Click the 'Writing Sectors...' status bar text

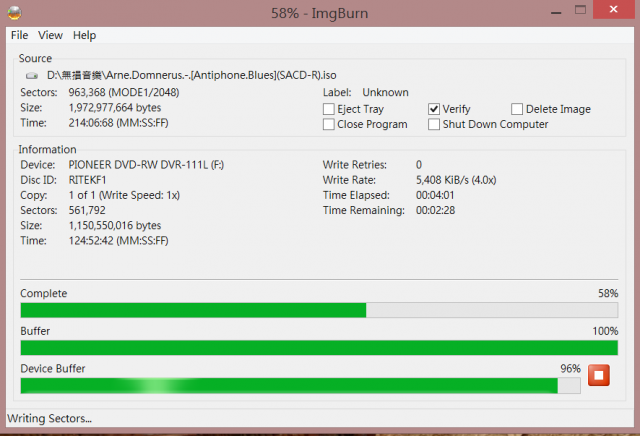[49, 418]
